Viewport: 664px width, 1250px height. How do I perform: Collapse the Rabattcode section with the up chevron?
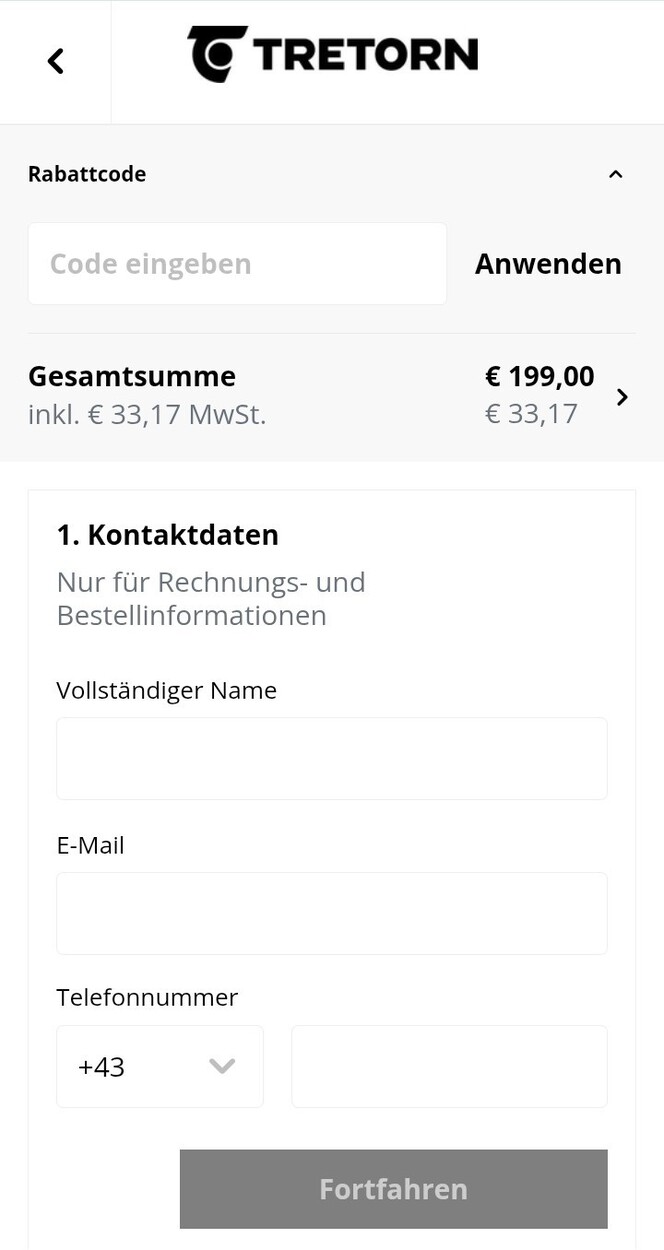pos(616,174)
